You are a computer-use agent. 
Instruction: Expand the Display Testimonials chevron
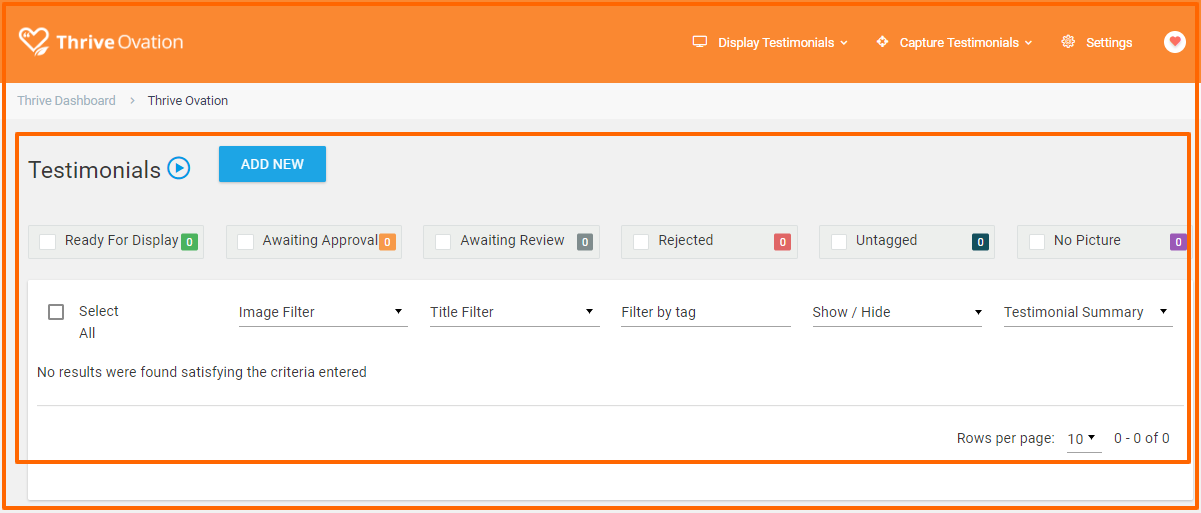click(x=844, y=43)
